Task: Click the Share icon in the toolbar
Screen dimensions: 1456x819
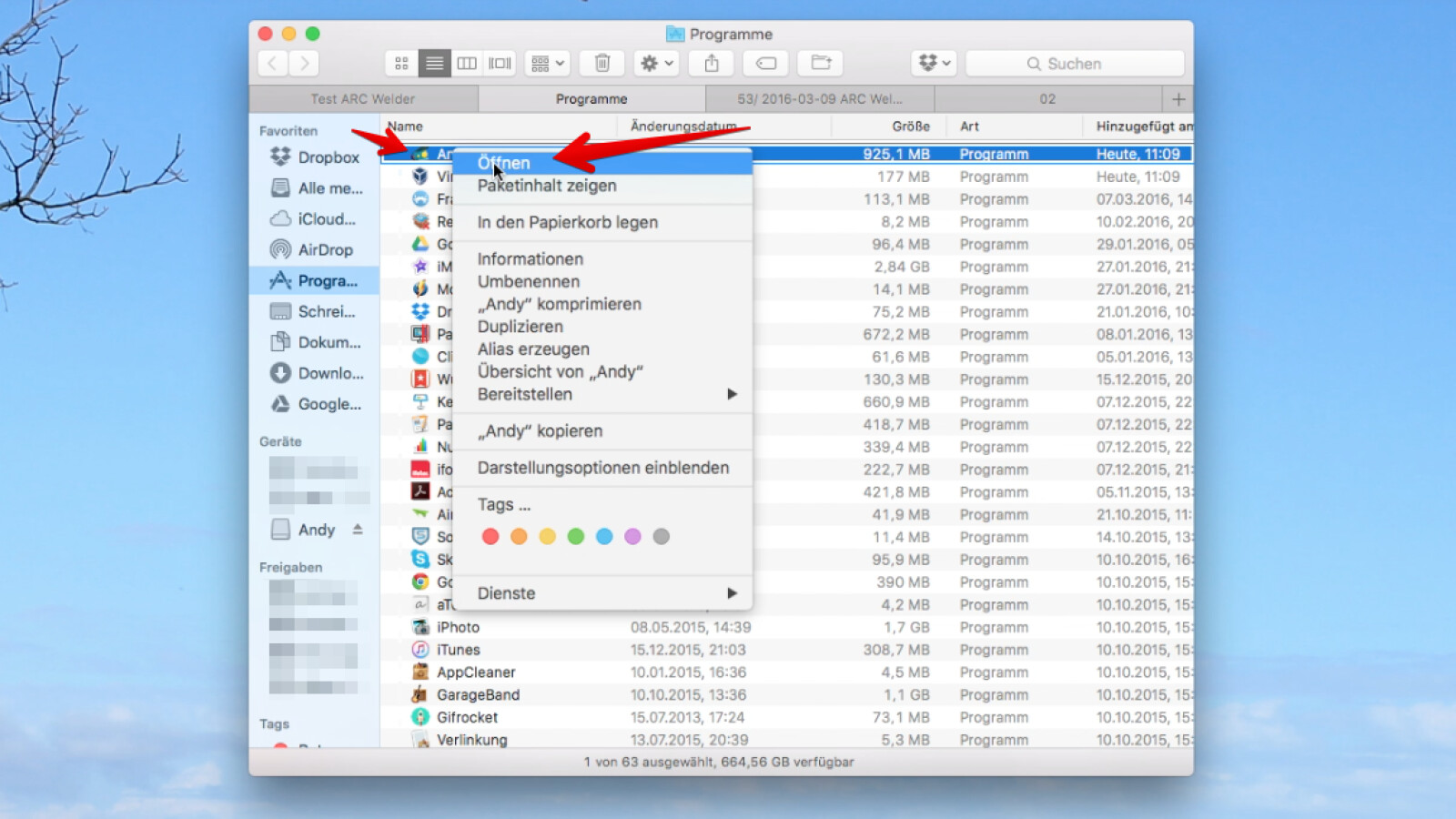Action: point(711,63)
